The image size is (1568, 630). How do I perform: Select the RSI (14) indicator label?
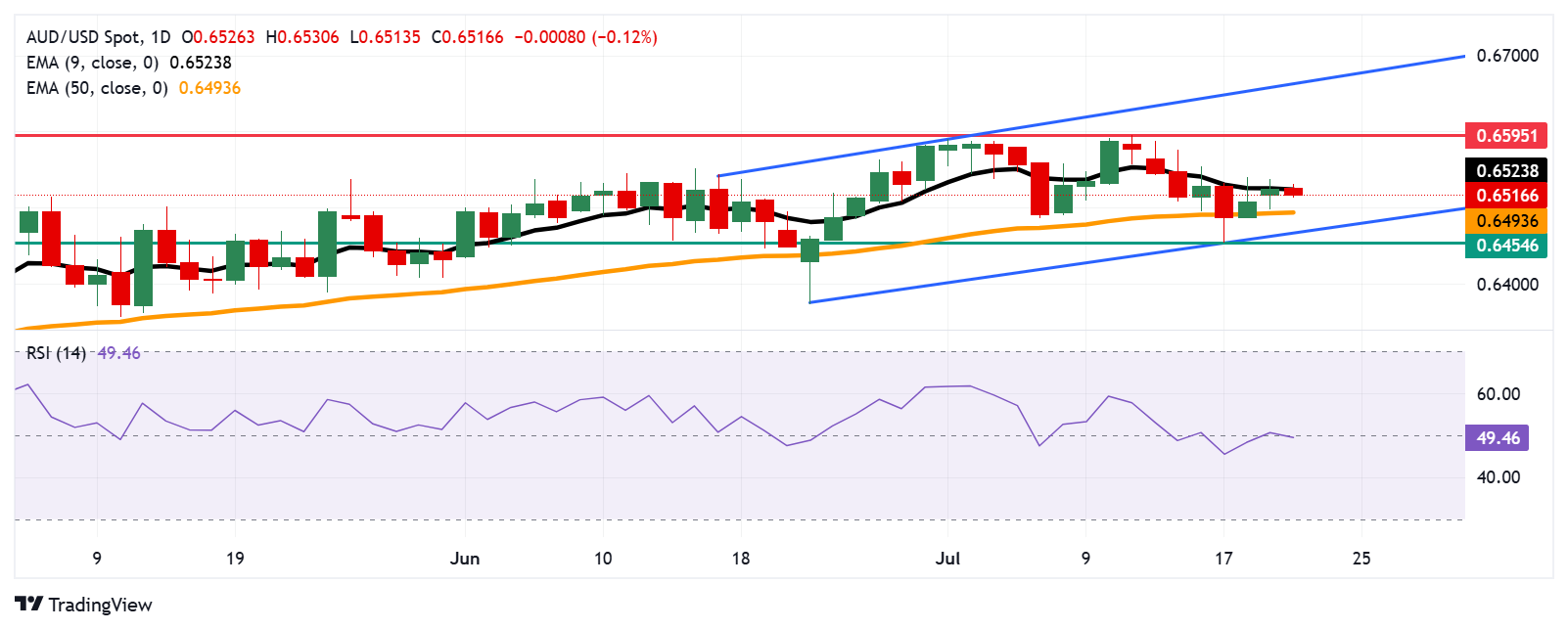[x=57, y=353]
